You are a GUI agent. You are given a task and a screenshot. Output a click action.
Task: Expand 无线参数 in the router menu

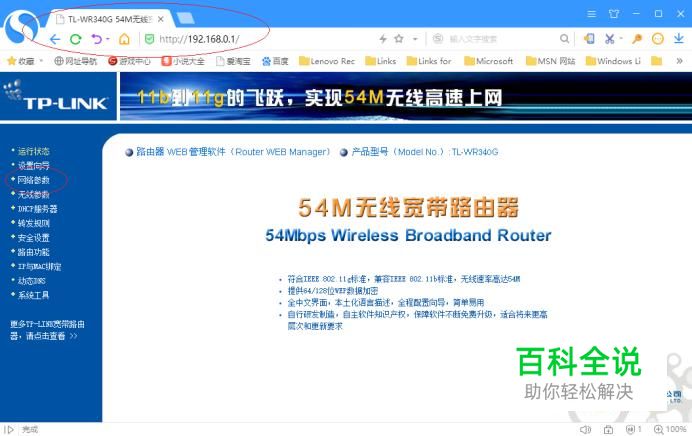click(34, 195)
